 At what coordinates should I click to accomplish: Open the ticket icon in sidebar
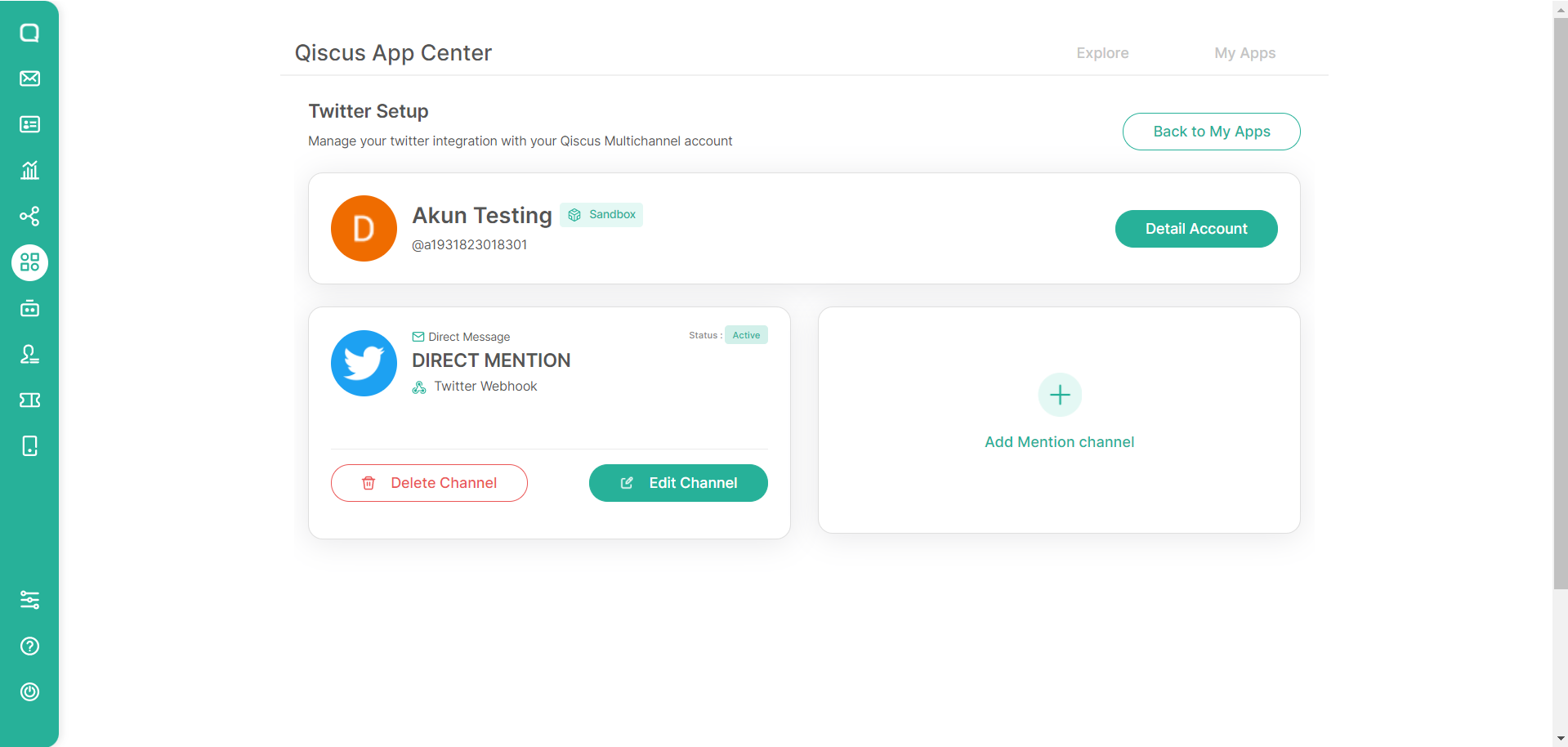click(x=29, y=400)
